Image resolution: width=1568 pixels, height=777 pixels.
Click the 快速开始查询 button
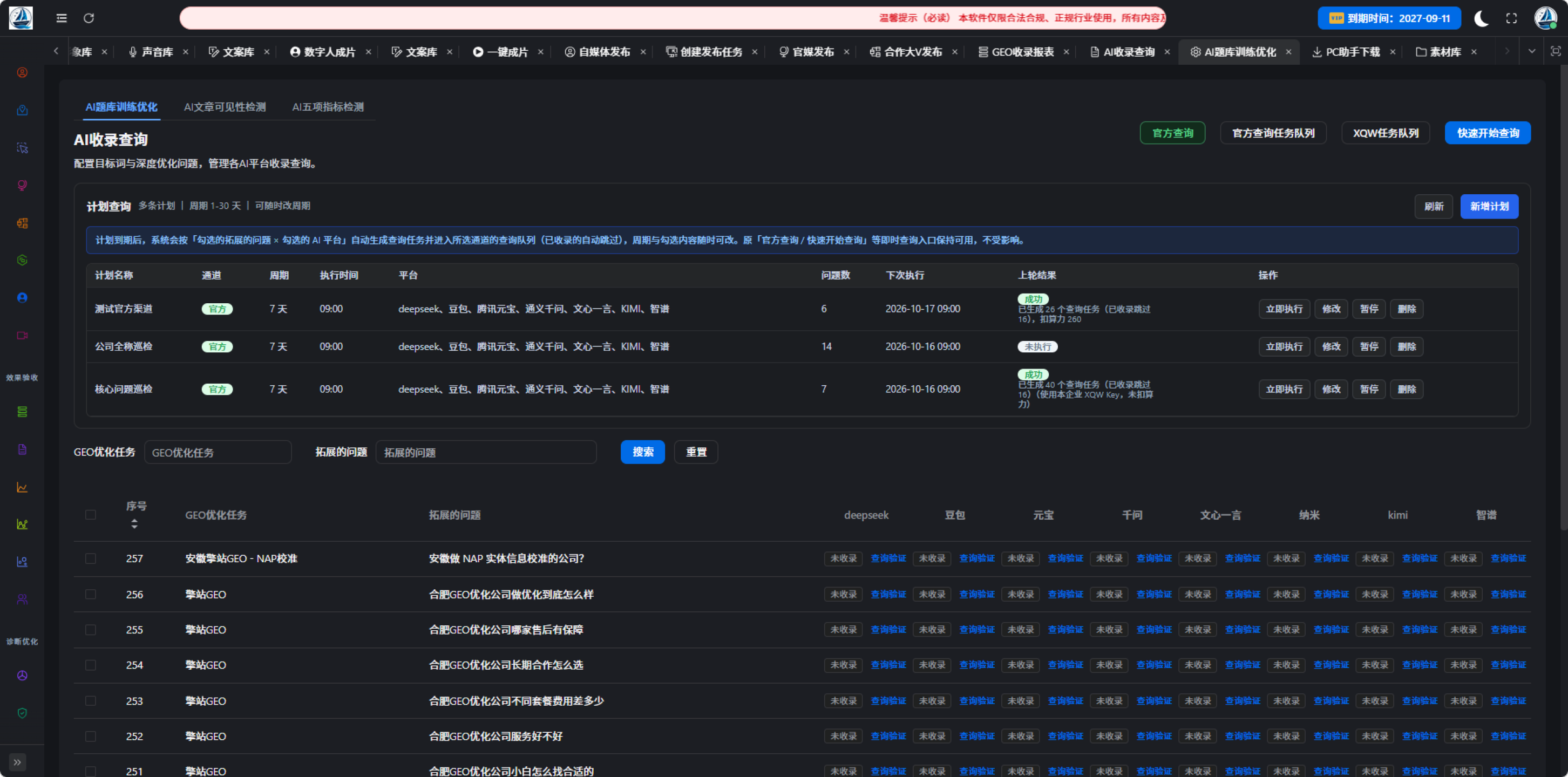point(1488,133)
